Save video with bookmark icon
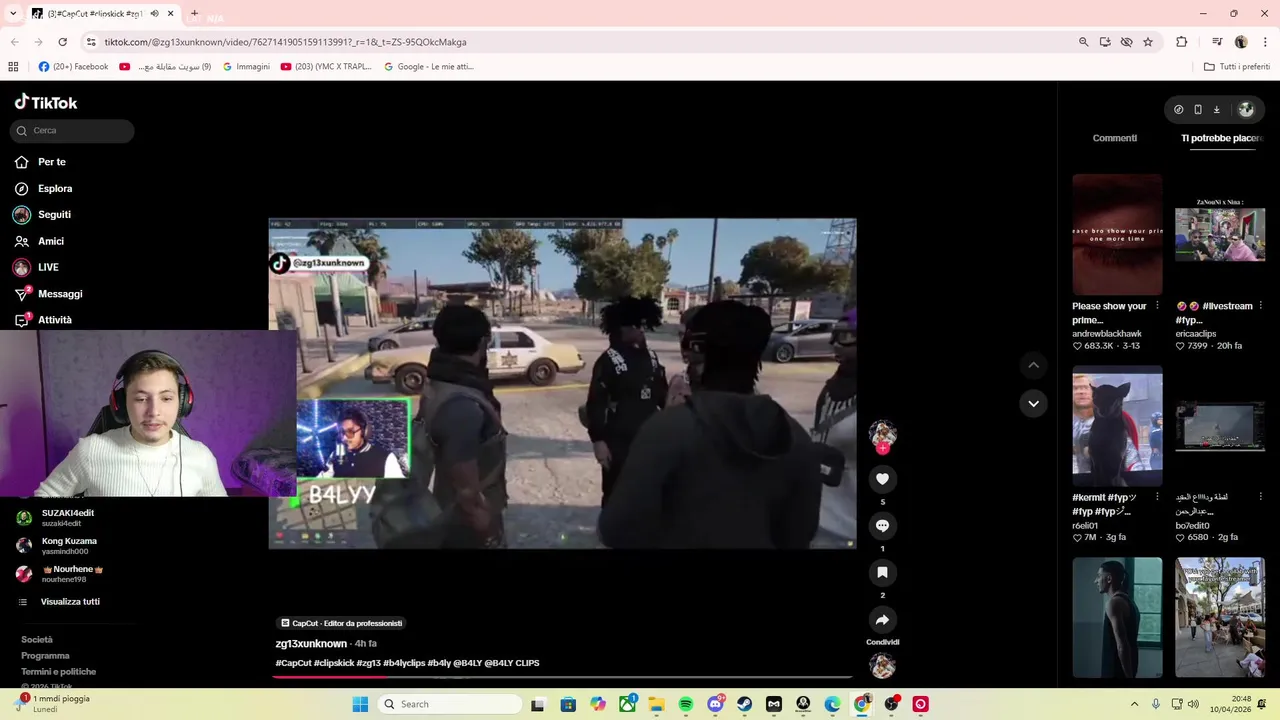This screenshot has height=720, width=1280. click(x=882, y=573)
